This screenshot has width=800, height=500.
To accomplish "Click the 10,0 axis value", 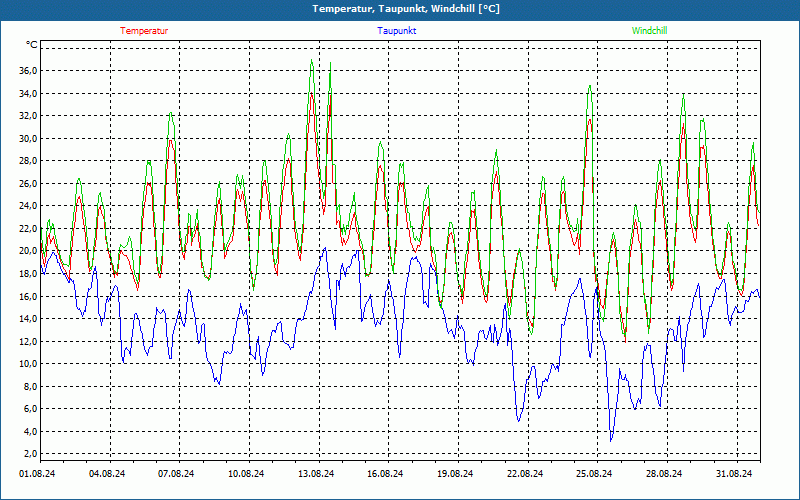I will click(28, 363).
